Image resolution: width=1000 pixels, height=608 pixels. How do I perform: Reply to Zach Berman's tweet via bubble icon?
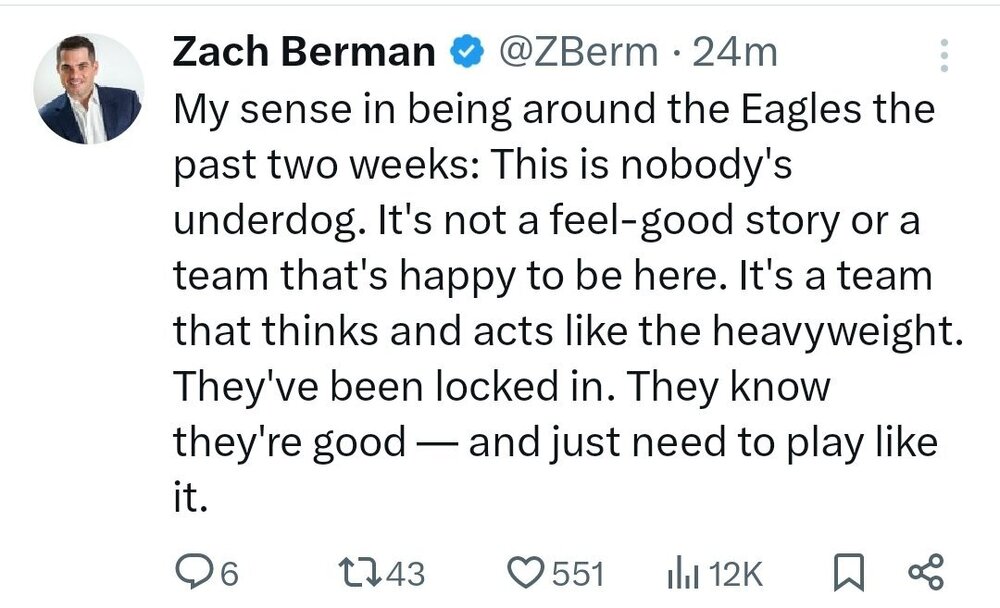pos(190,573)
